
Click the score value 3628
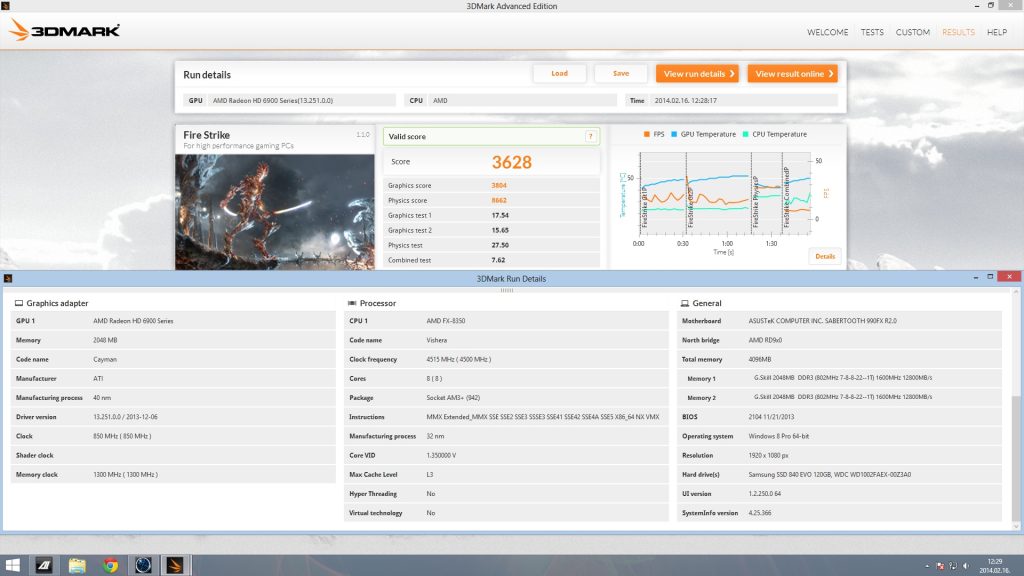pyautogui.click(x=511, y=162)
